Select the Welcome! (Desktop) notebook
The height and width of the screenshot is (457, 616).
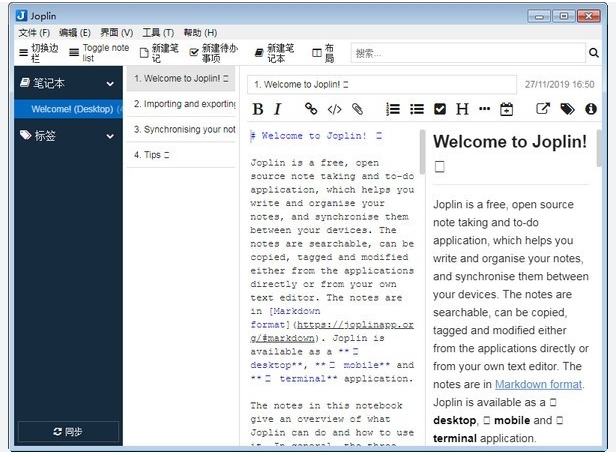(68, 109)
